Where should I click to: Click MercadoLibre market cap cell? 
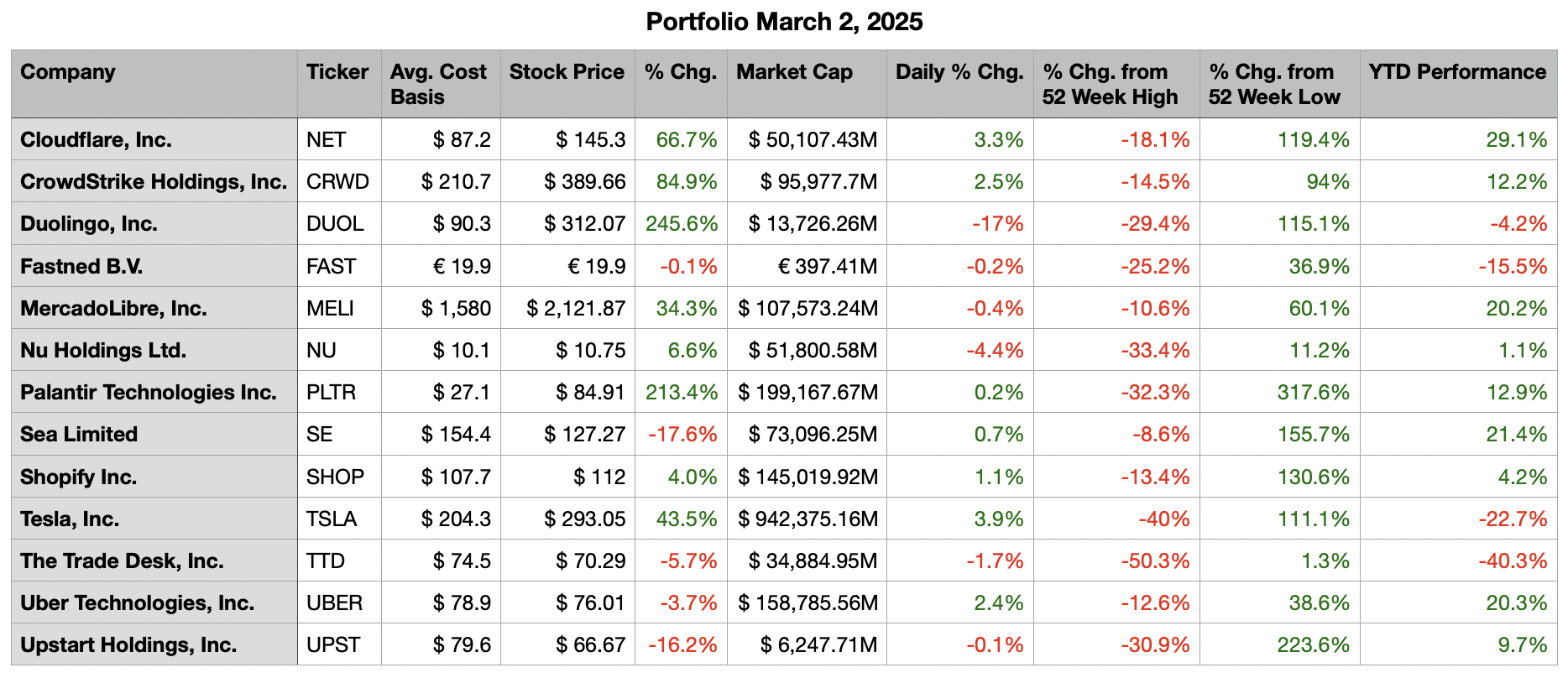(808, 308)
